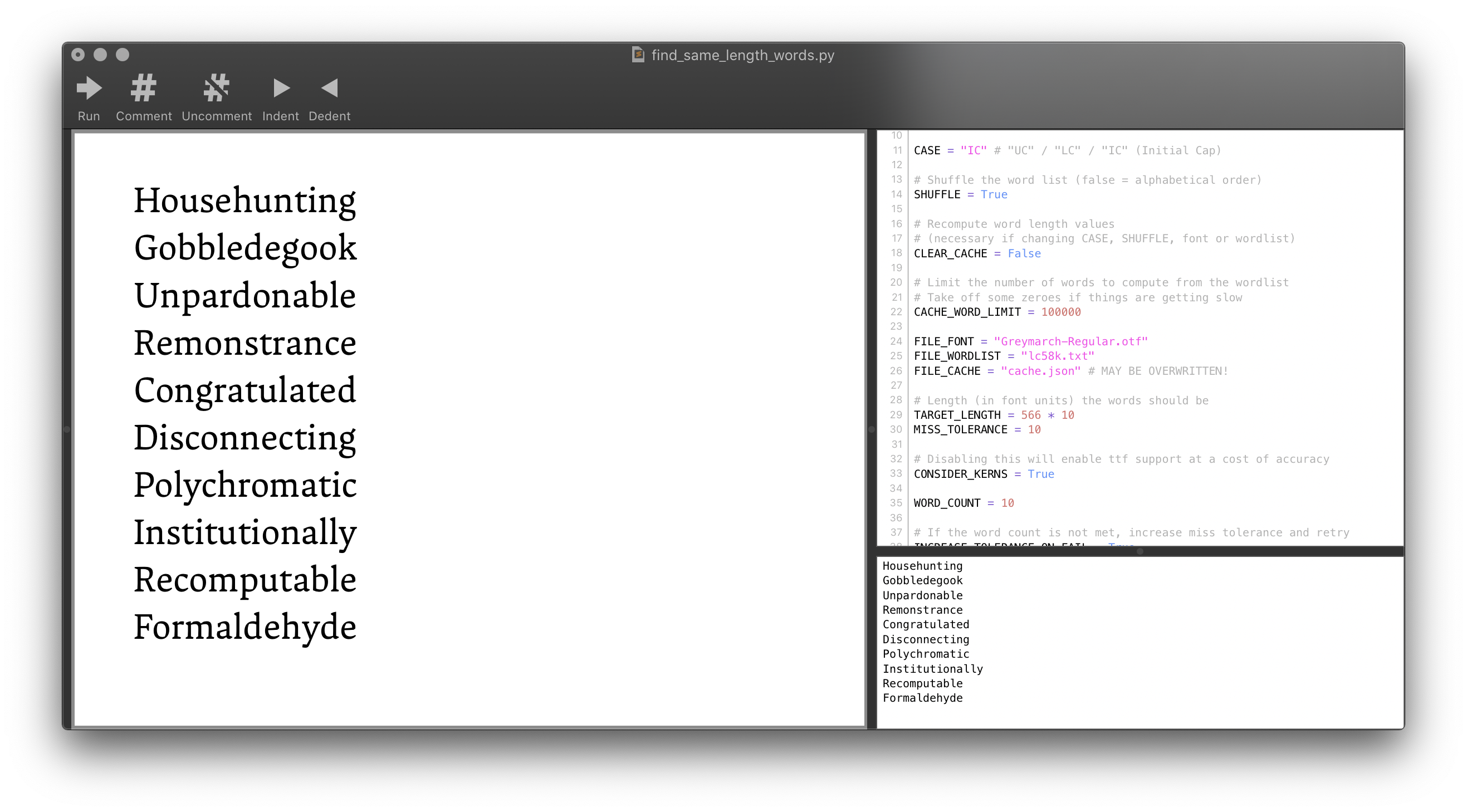Click the Python file icon in title bar
The width and height of the screenshot is (1467, 812).
click(x=638, y=55)
